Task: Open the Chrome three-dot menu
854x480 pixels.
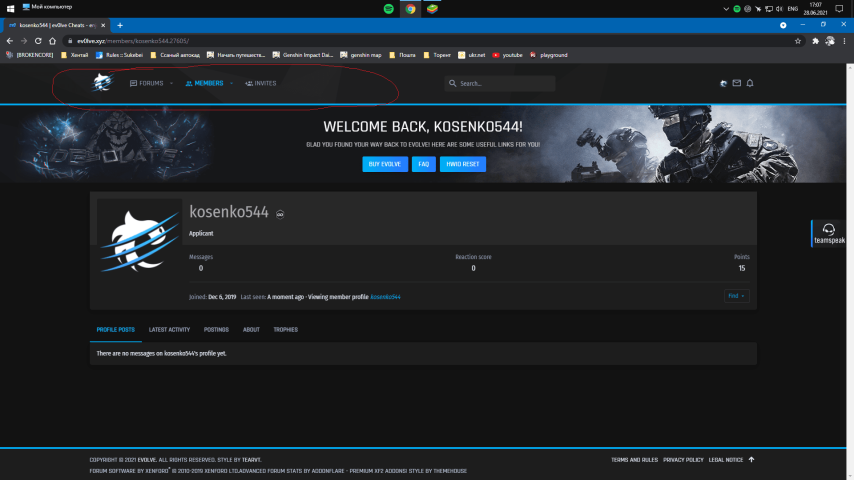Action: click(844, 41)
